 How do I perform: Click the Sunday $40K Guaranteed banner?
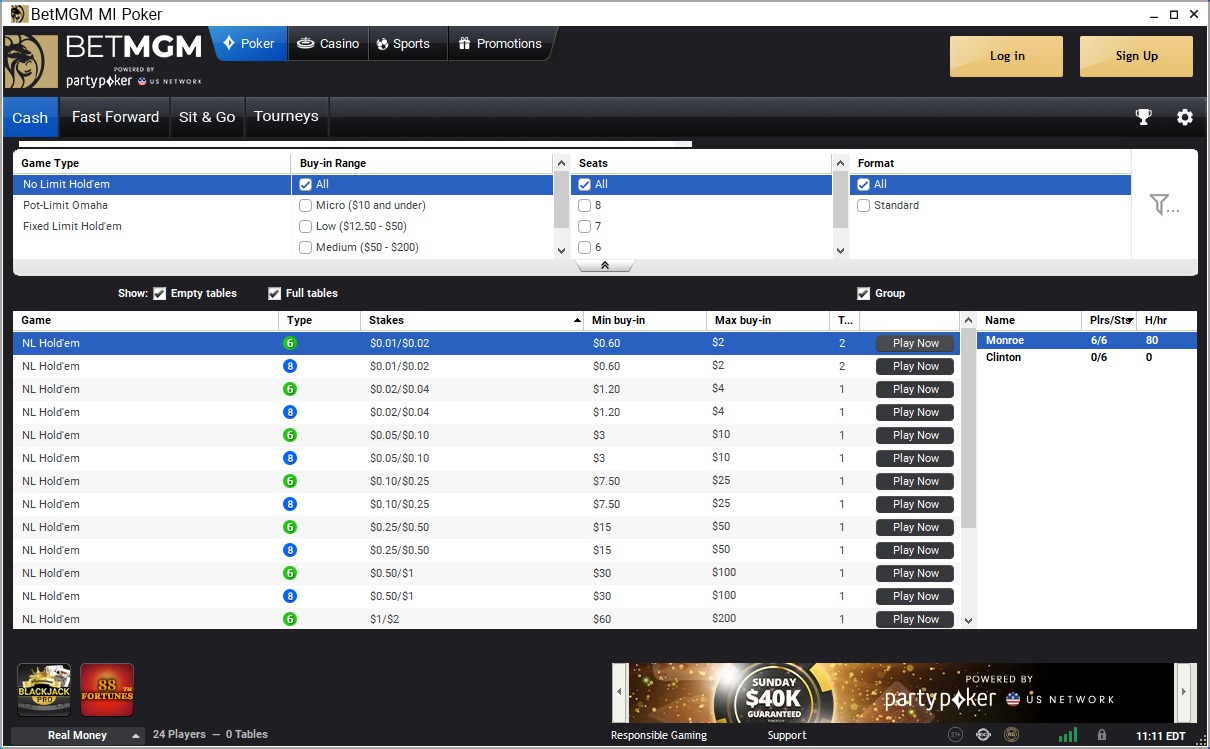pos(900,691)
